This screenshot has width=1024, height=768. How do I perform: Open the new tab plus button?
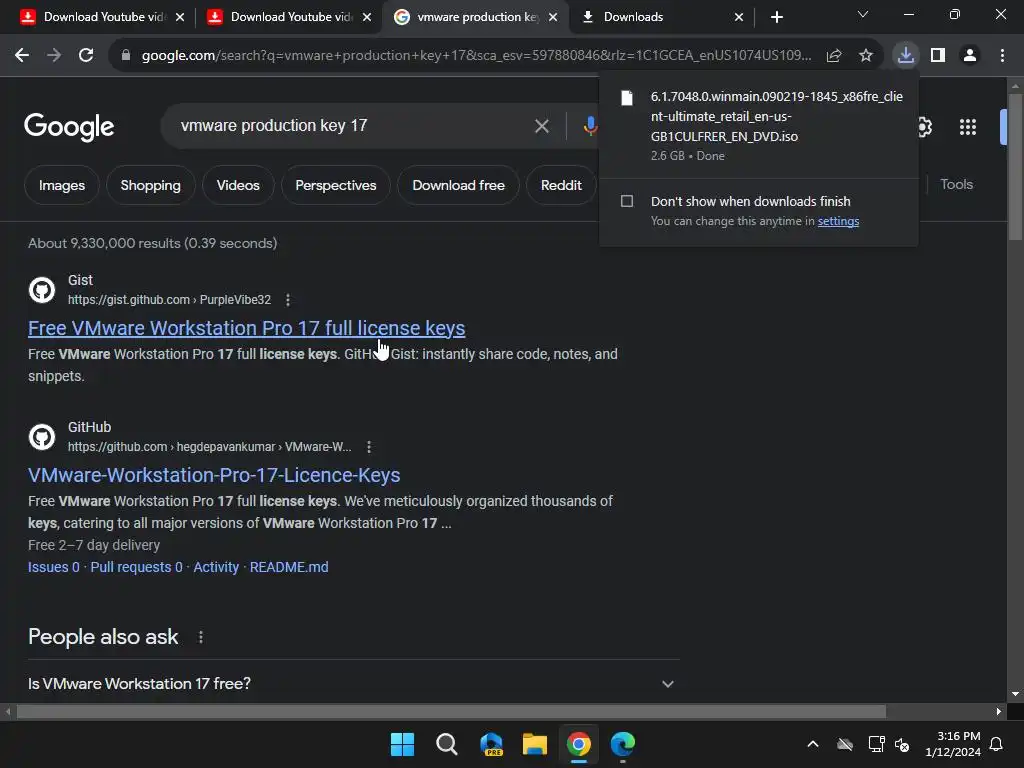[x=776, y=17]
